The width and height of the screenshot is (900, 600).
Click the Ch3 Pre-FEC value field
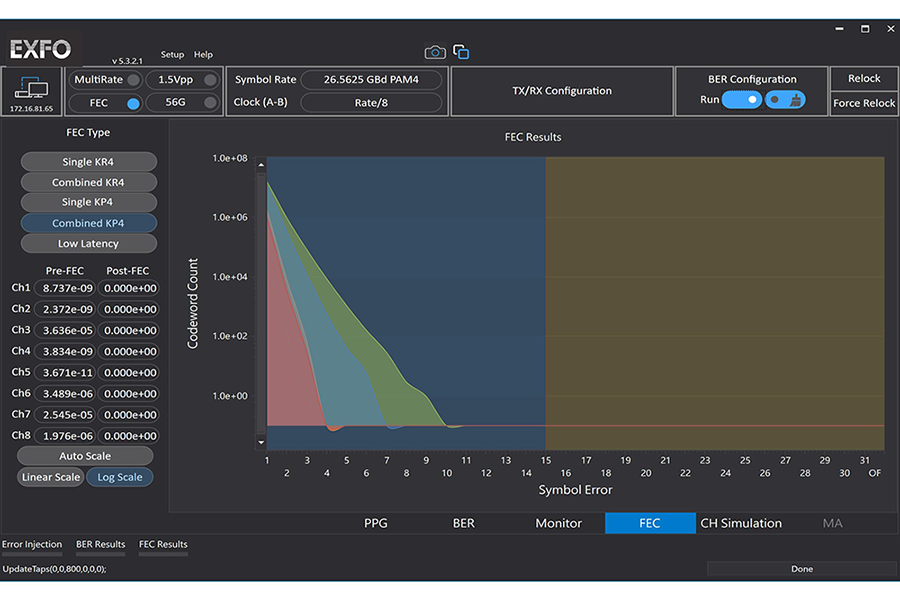coord(68,330)
